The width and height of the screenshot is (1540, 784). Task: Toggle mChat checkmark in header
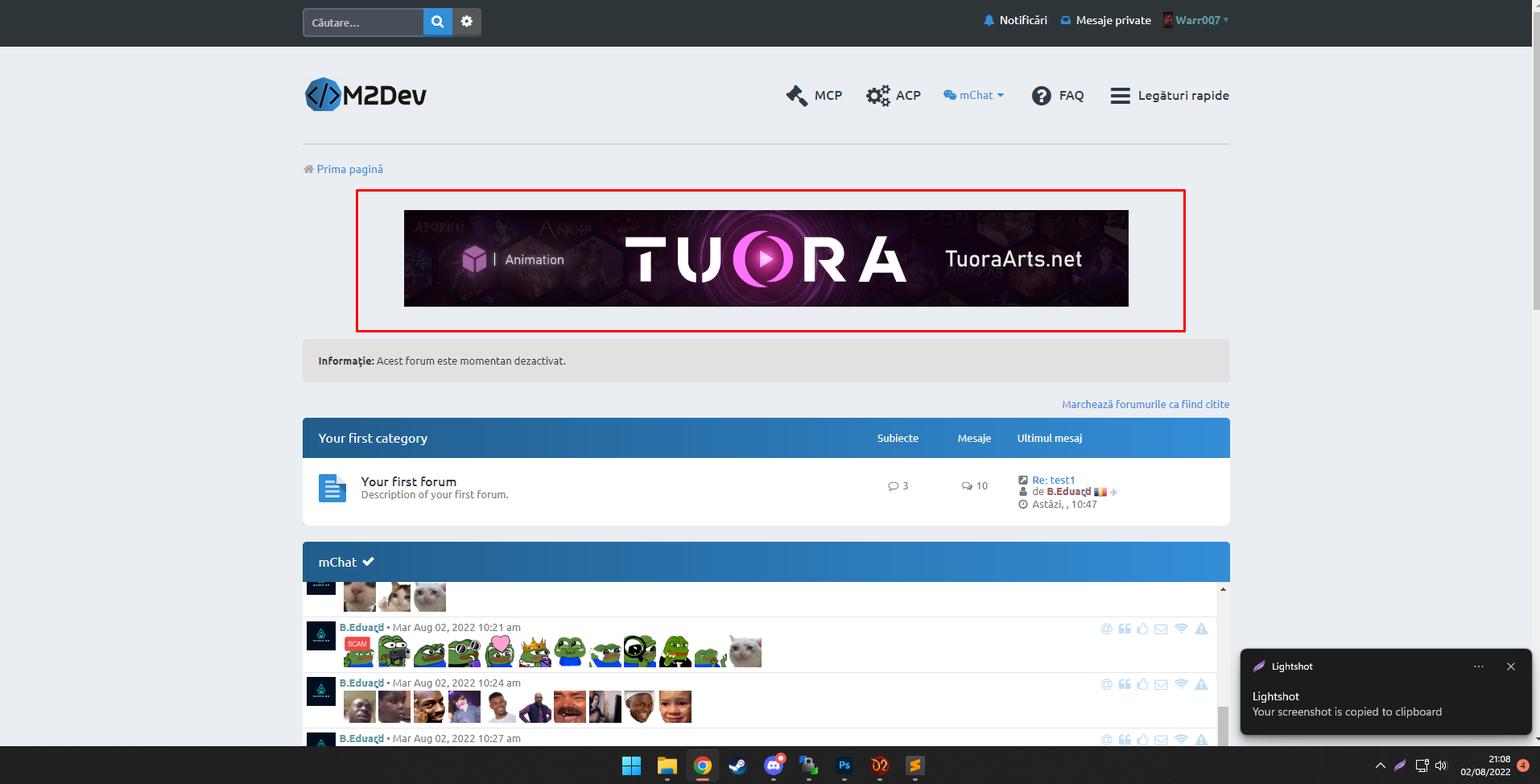[368, 562]
